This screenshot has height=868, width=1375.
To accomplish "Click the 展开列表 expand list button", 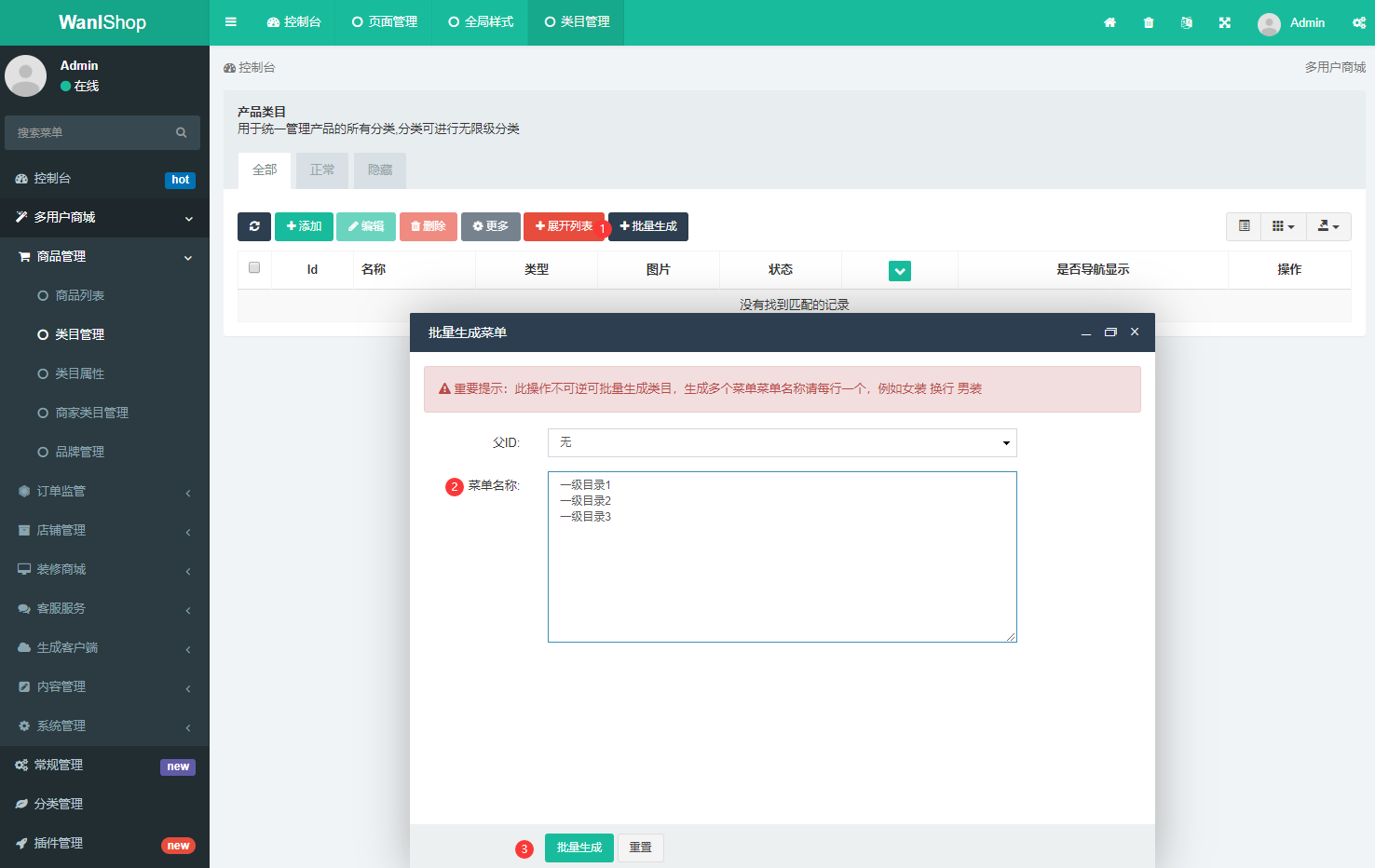I will 564,226.
